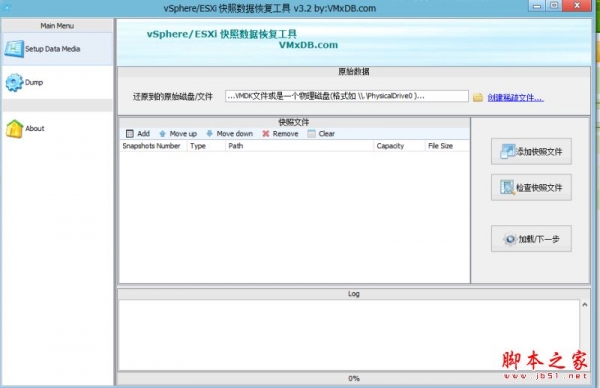This screenshot has height=388, width=600.
Task: Open the Setup Data Media page
Action: pyautogui.click(x=57, y=49)
